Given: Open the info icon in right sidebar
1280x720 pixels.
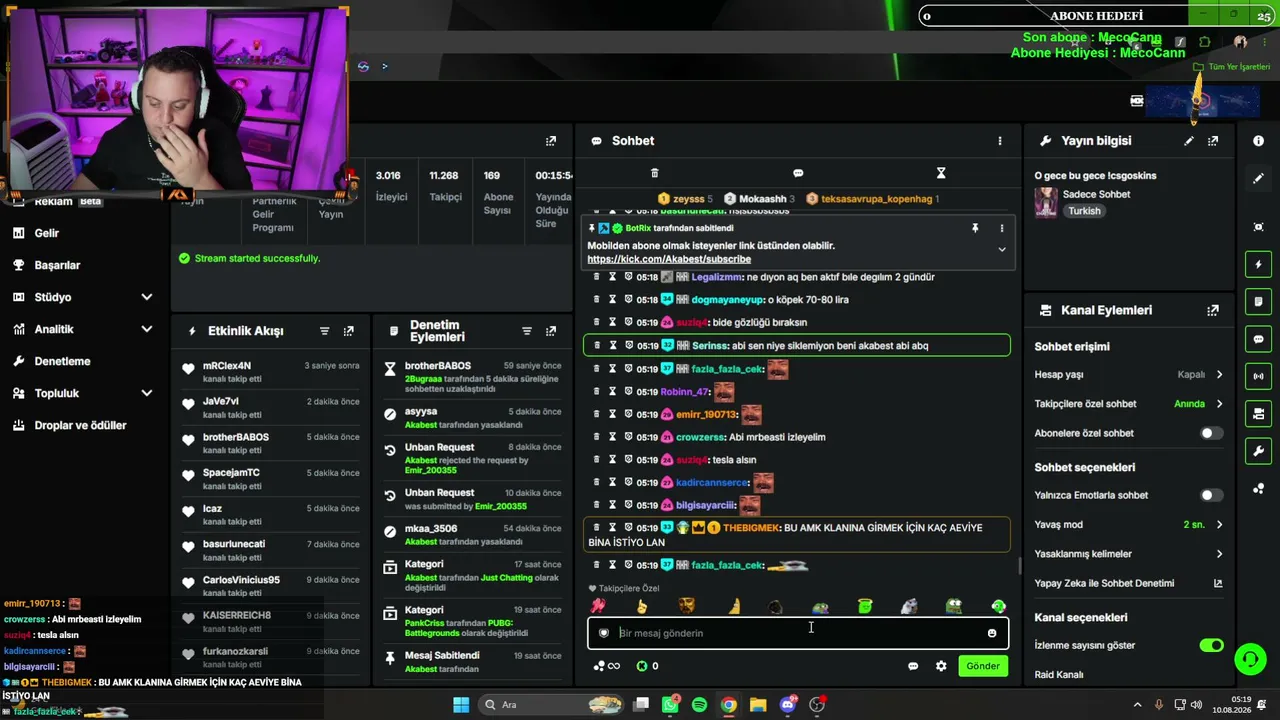Looking at the screenshot, I should (x=1258, y=141).
